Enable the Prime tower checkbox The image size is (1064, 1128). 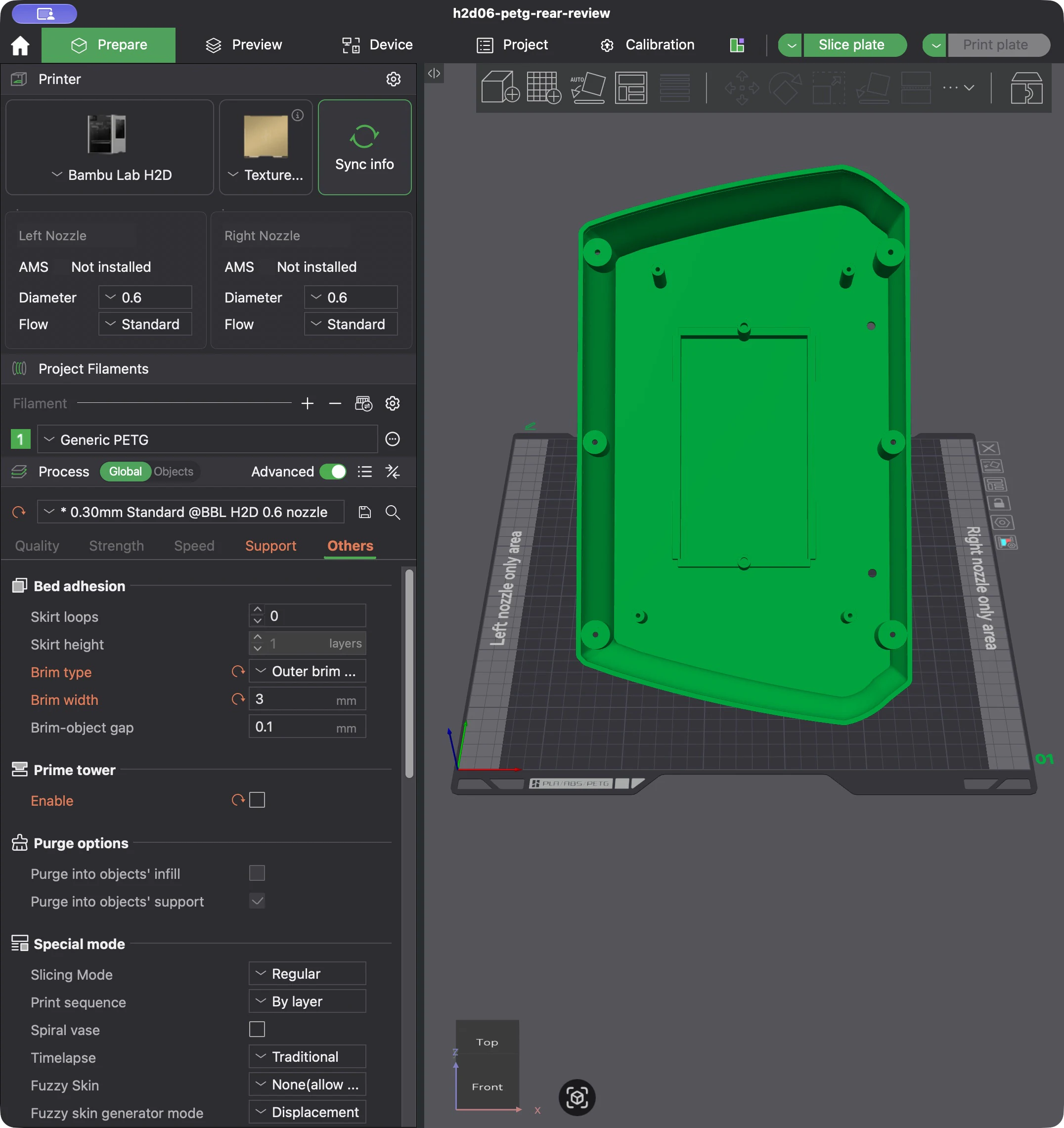(257, 800)
